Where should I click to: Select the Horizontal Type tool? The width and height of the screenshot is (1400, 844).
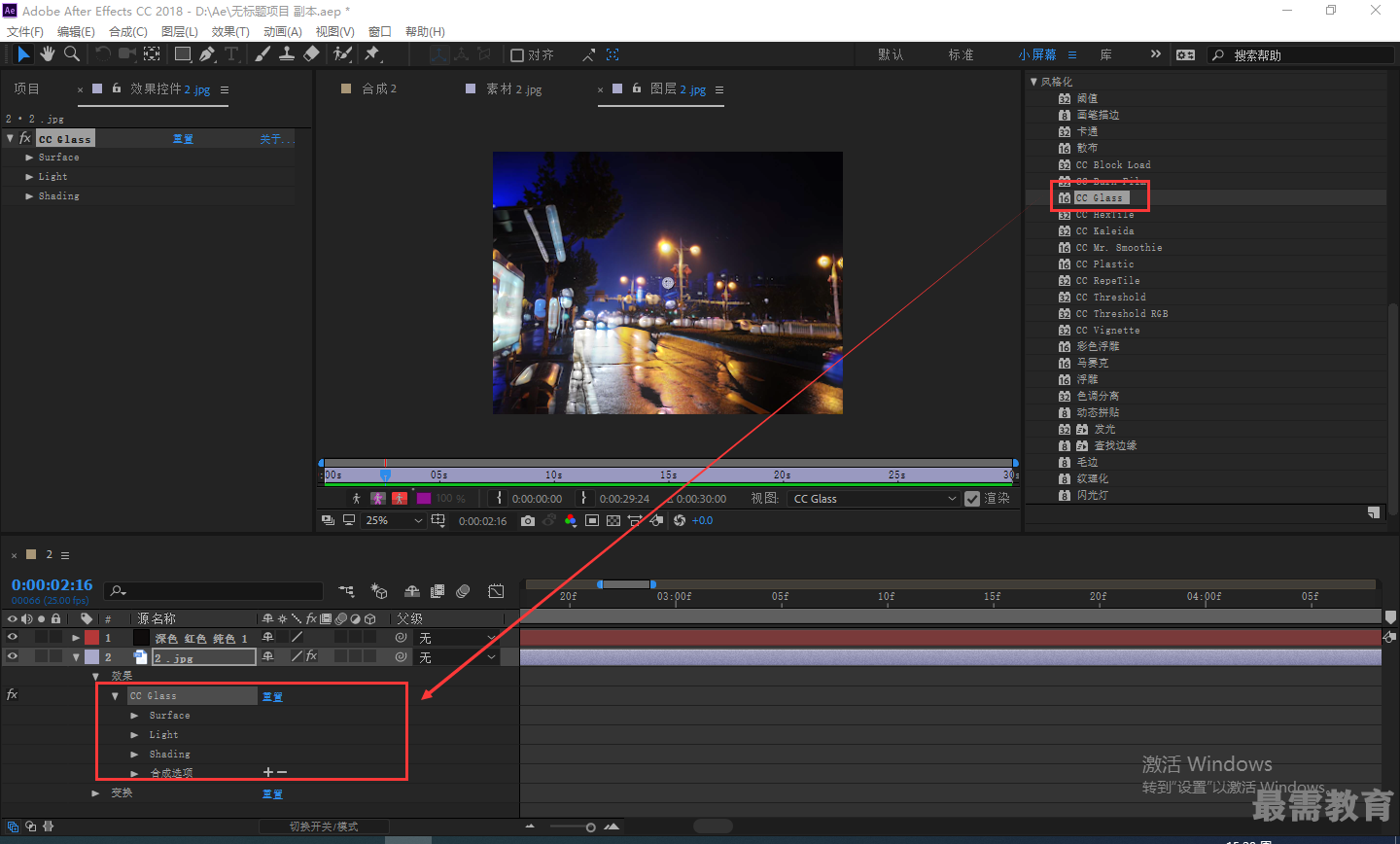click(x=231, y=54)
